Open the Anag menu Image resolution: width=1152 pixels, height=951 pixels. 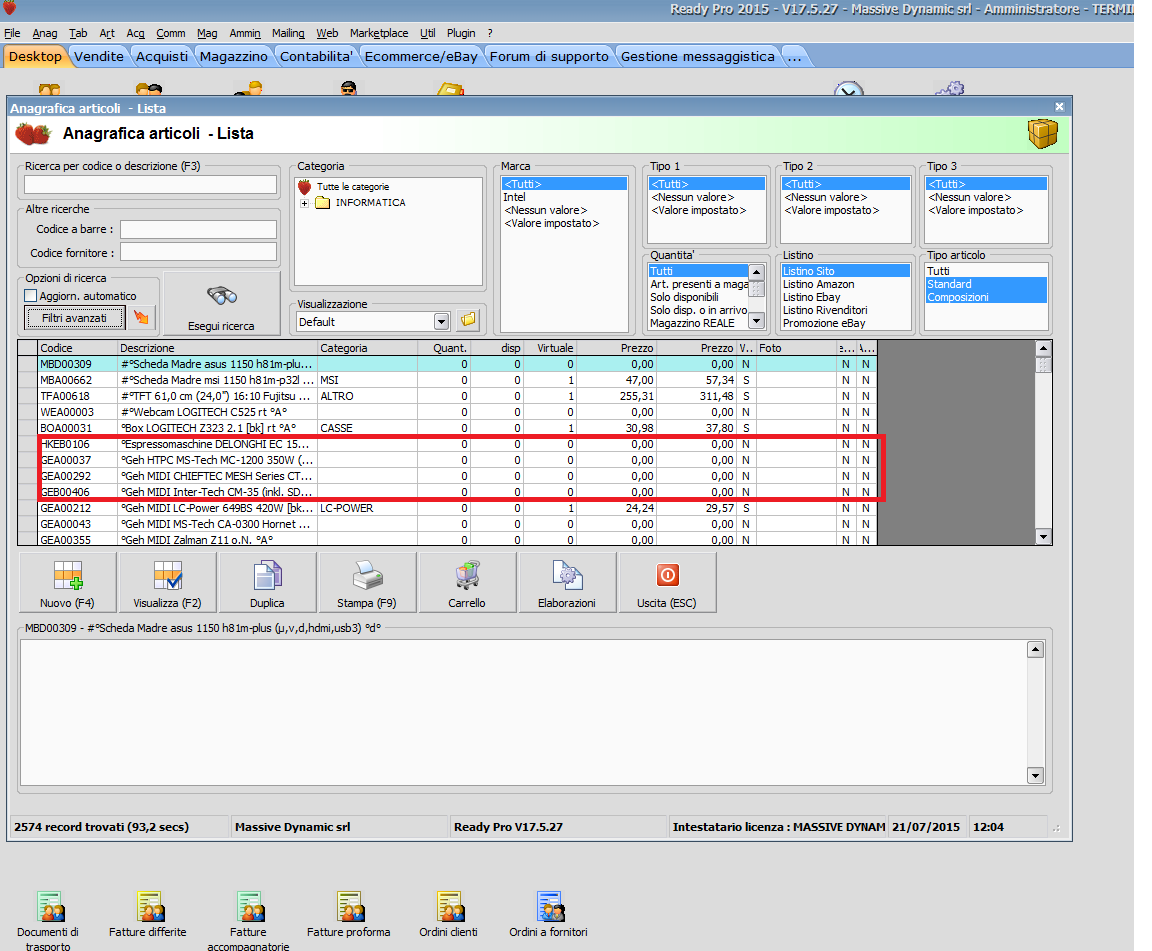point(45,33)
